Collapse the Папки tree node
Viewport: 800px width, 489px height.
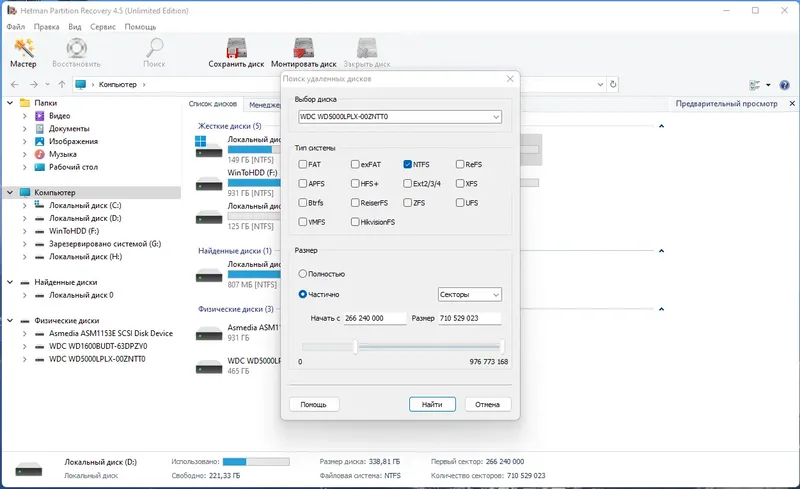coord(10,103)
